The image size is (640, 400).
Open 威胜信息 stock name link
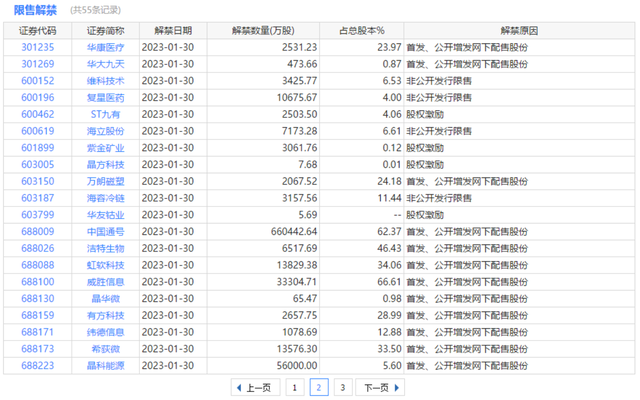[105, 282]
